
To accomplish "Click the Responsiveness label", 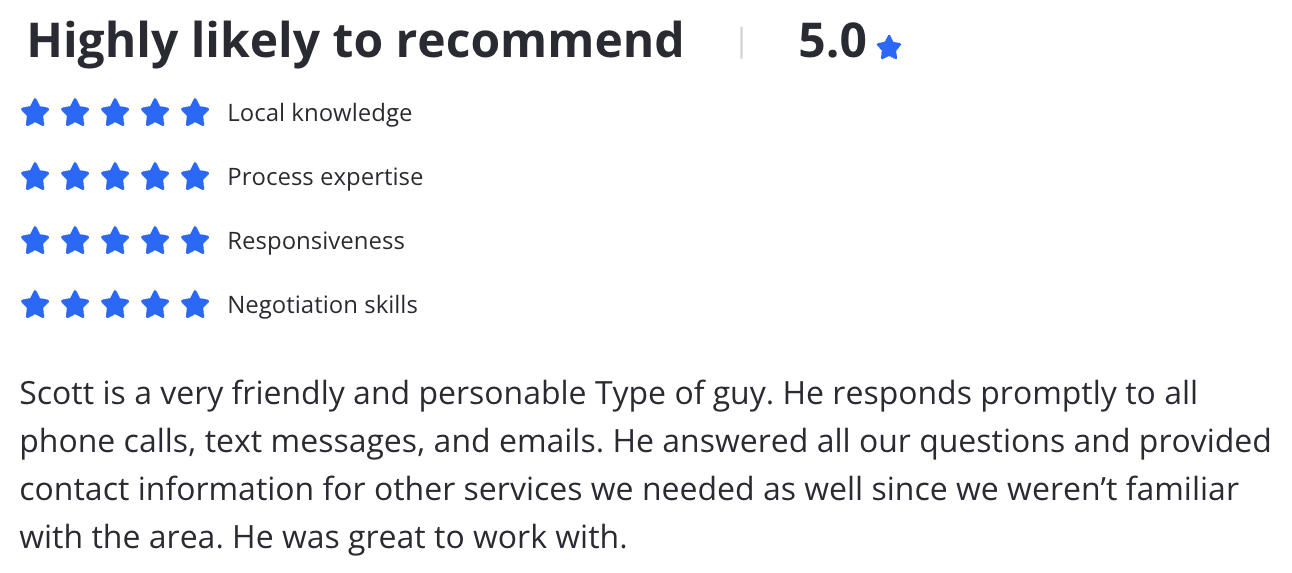I will (316, 241).
